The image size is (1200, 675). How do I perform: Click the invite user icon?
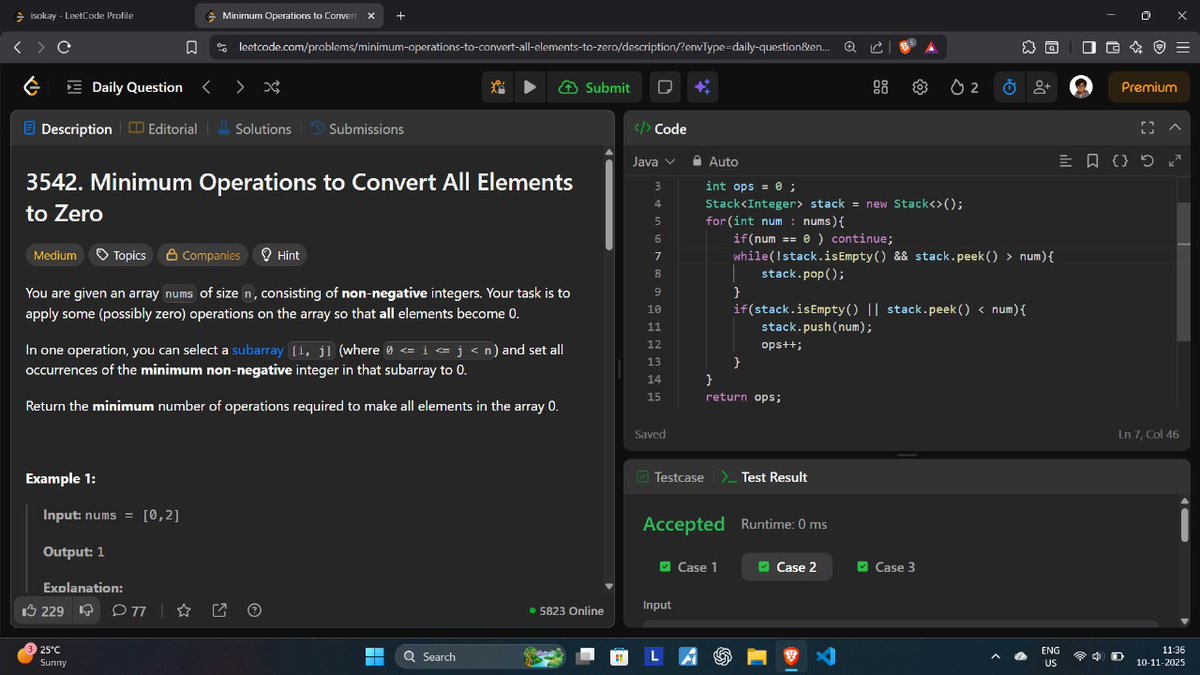coord(1042,87)
